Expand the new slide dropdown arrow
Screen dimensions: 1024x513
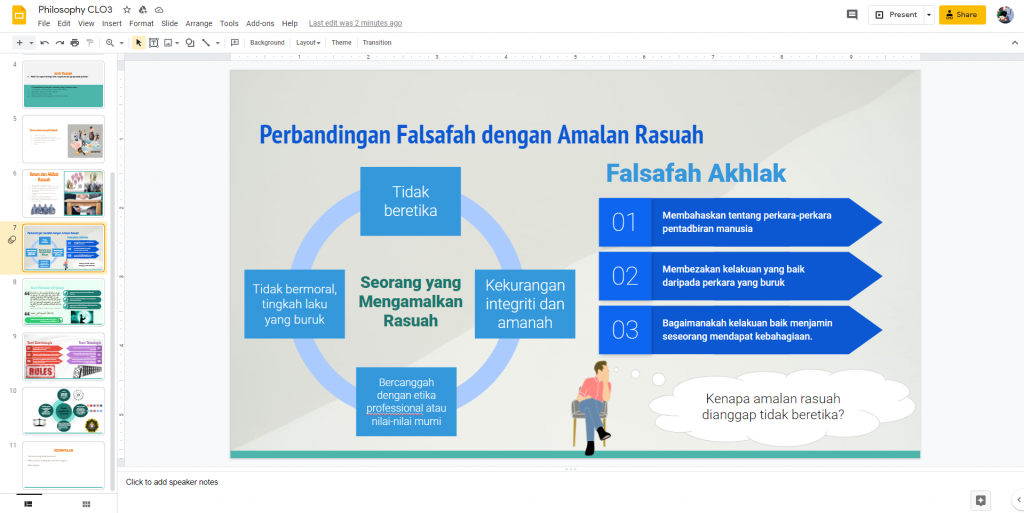[31, 43]
